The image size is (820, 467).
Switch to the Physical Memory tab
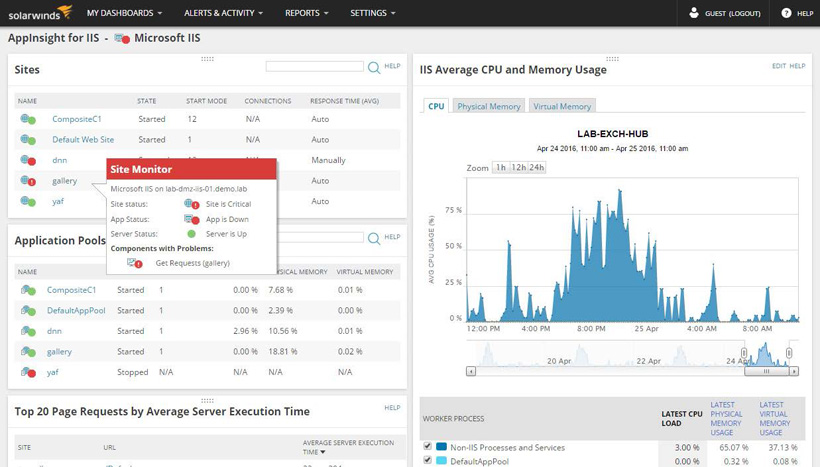click(489, 106)
